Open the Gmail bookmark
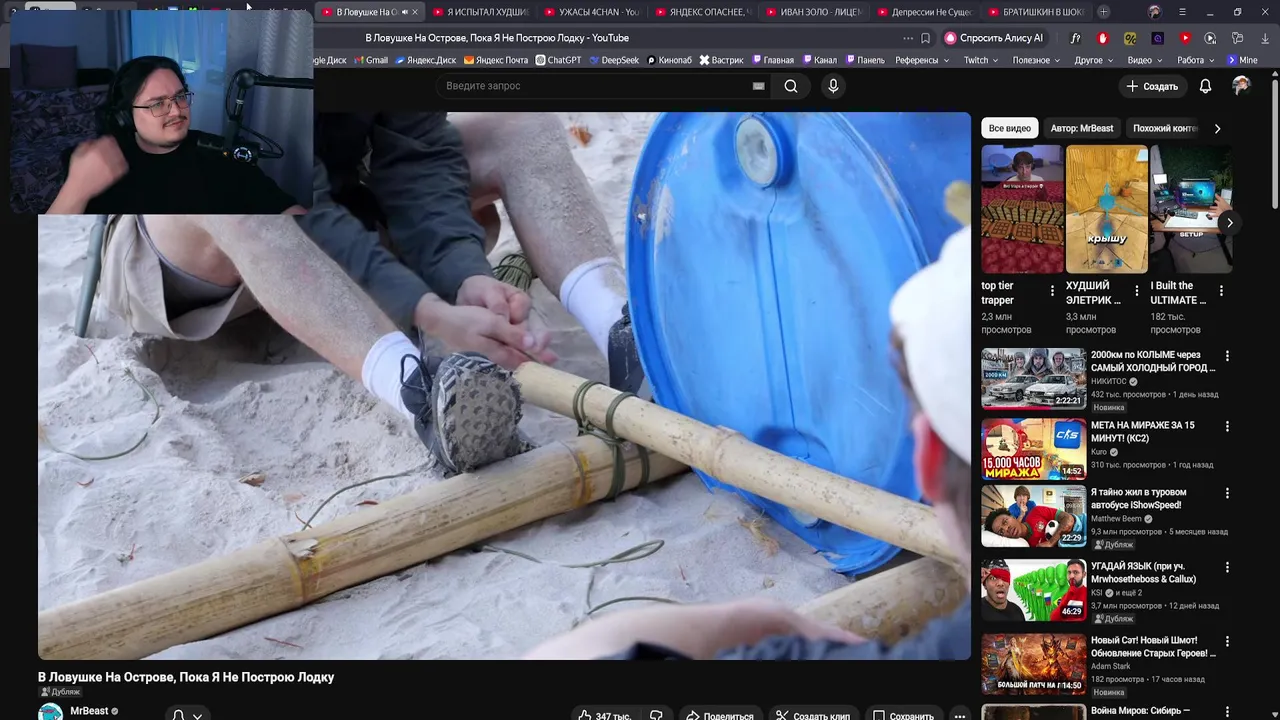 (x=370, y=60)
